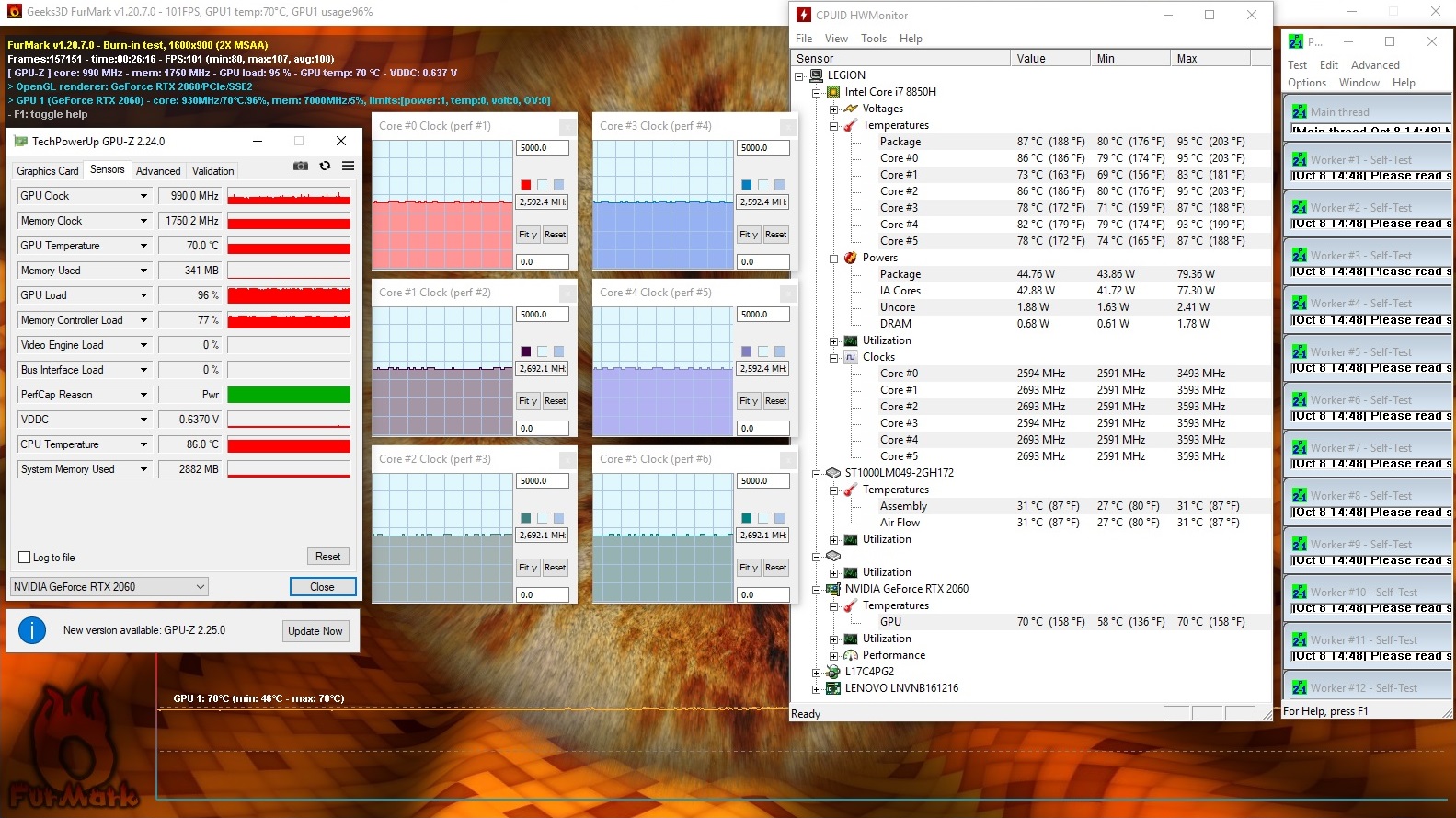This screenshot has width=1456, height=818.
Task: Enable the Log to file checkbox
Action: click(25, 557)
